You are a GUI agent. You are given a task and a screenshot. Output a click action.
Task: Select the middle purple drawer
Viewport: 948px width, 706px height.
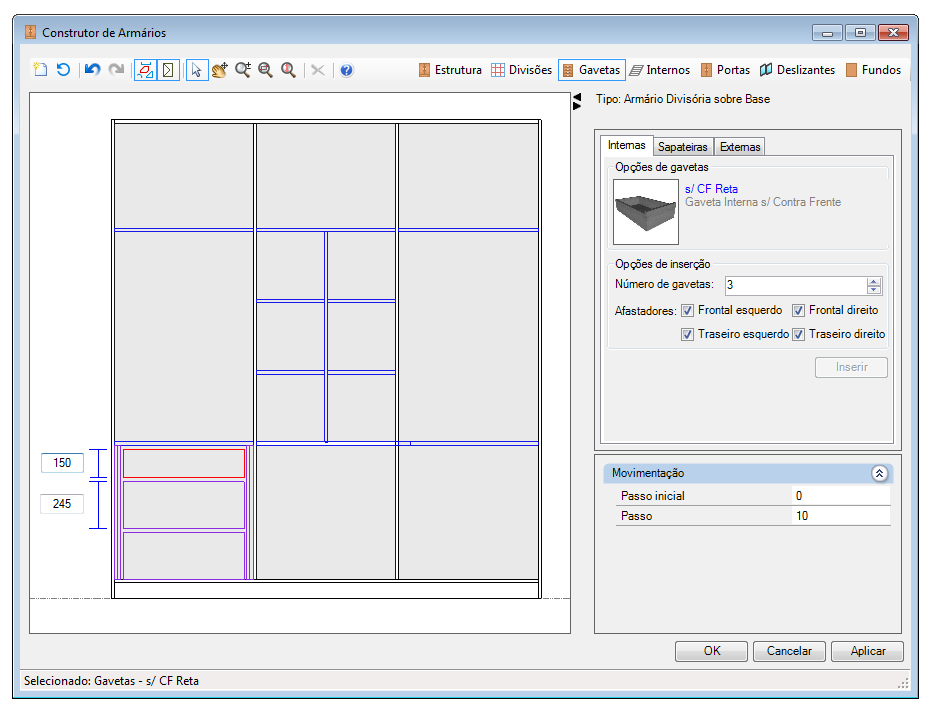pos(184,505)
